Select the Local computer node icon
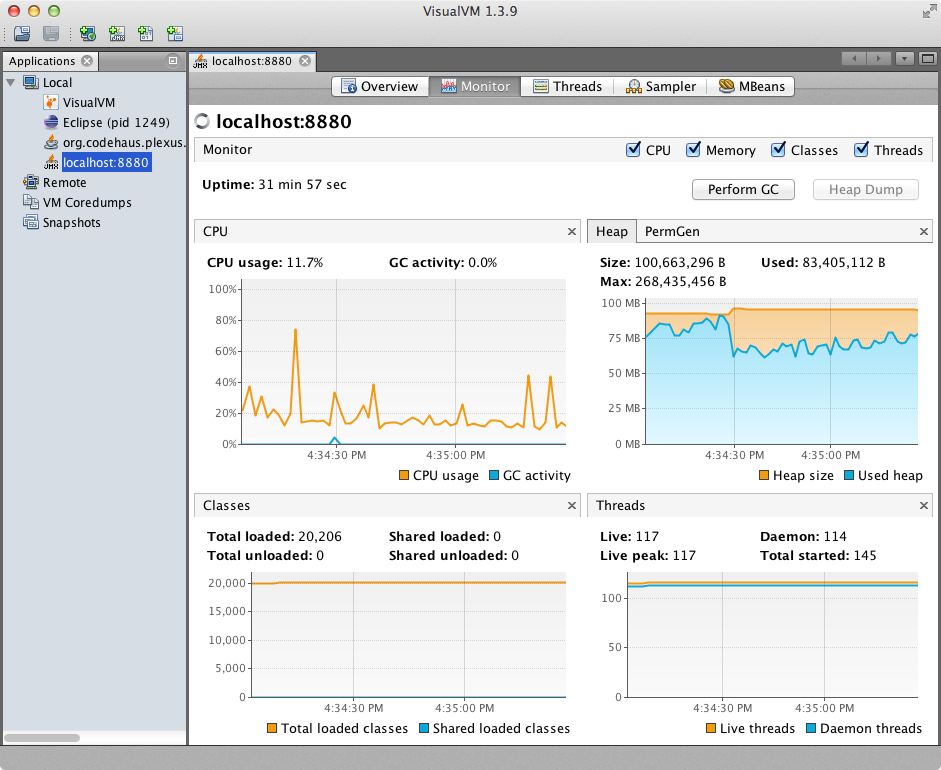The image size is (941, 770). click(31, 82)
